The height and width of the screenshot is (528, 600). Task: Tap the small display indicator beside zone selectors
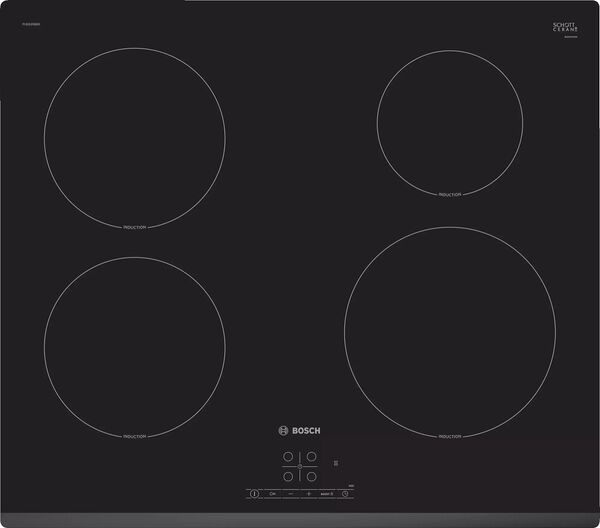point(336,463)
